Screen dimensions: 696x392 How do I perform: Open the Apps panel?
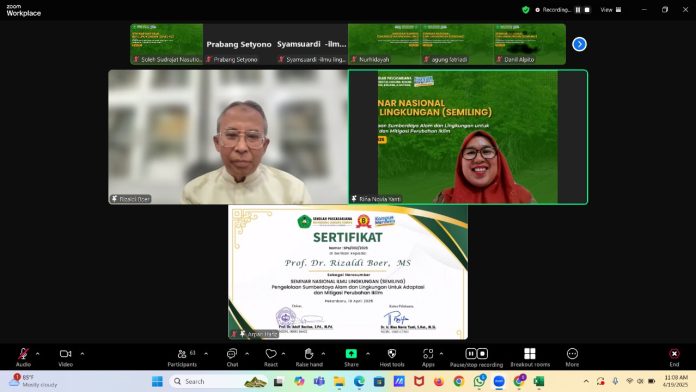[428, 357]
